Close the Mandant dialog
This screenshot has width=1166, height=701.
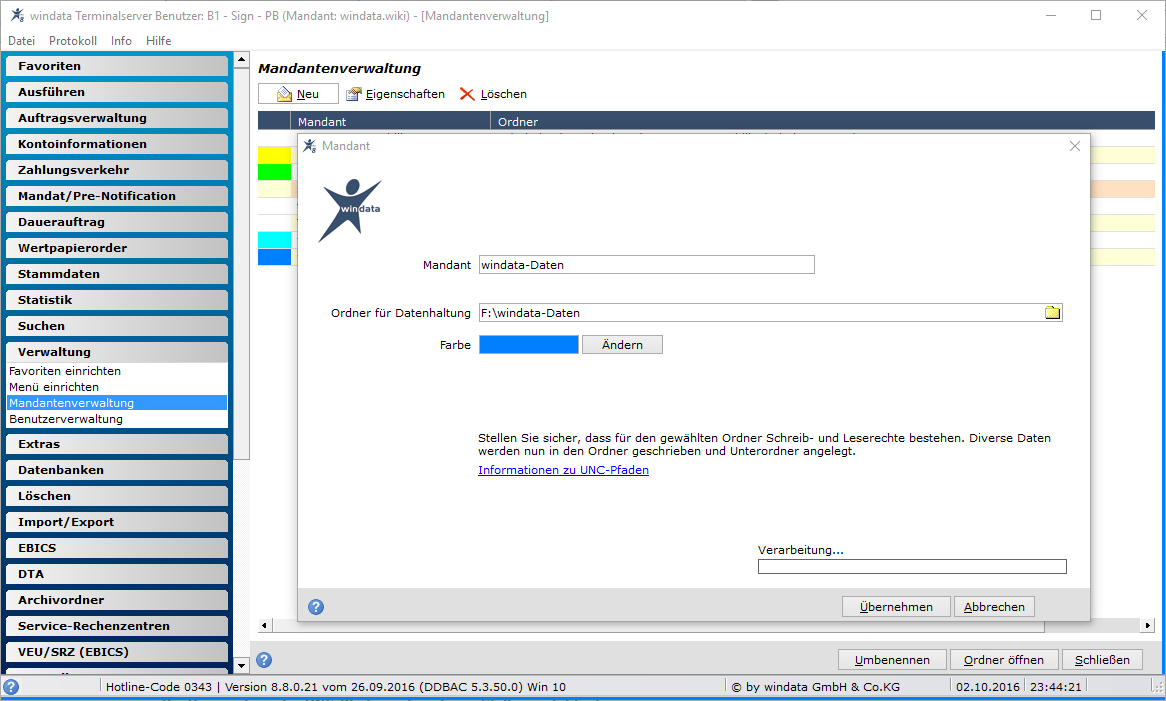(1075, 146)
